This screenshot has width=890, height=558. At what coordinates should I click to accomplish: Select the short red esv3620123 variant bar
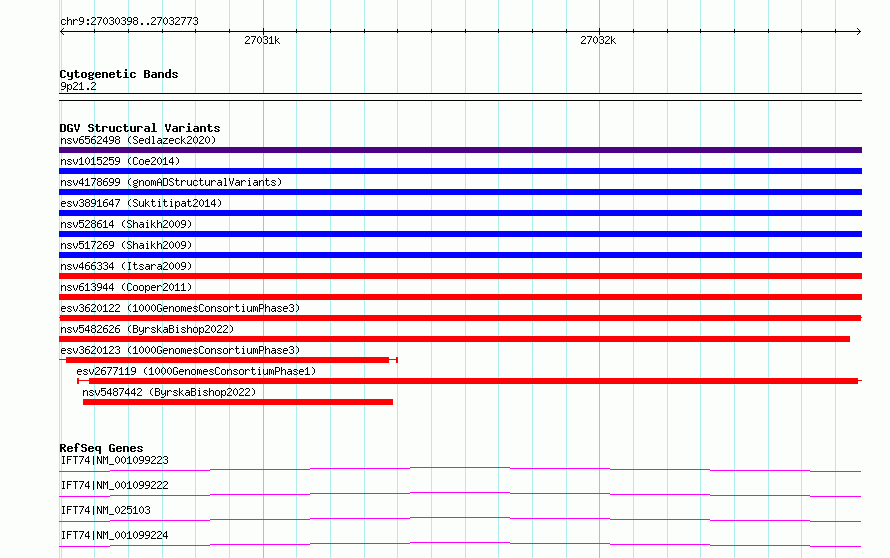point(228,360)
